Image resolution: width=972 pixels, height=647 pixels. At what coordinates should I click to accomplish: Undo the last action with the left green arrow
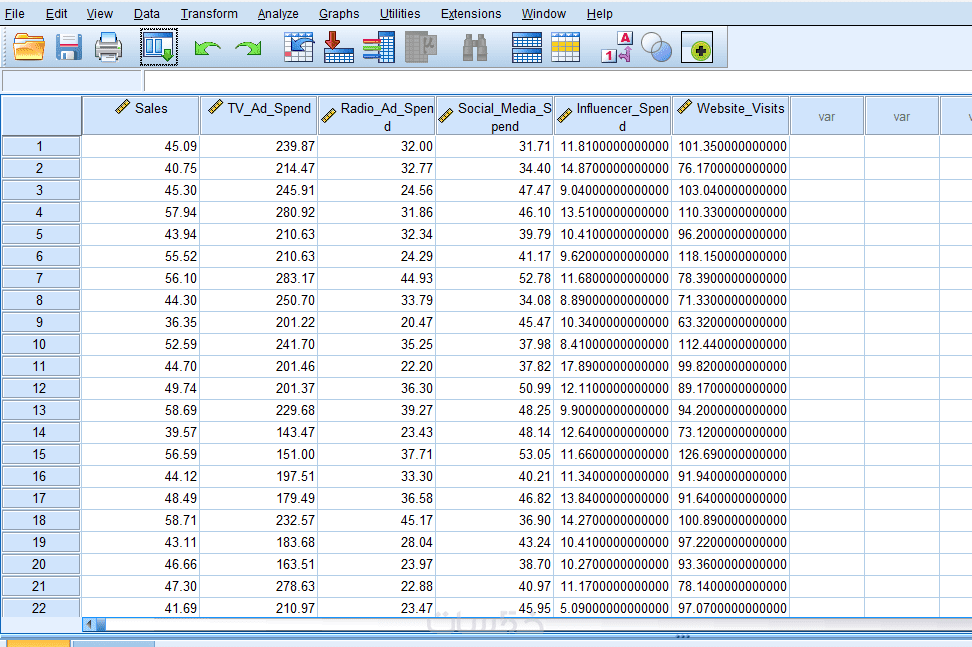[208, 48]
